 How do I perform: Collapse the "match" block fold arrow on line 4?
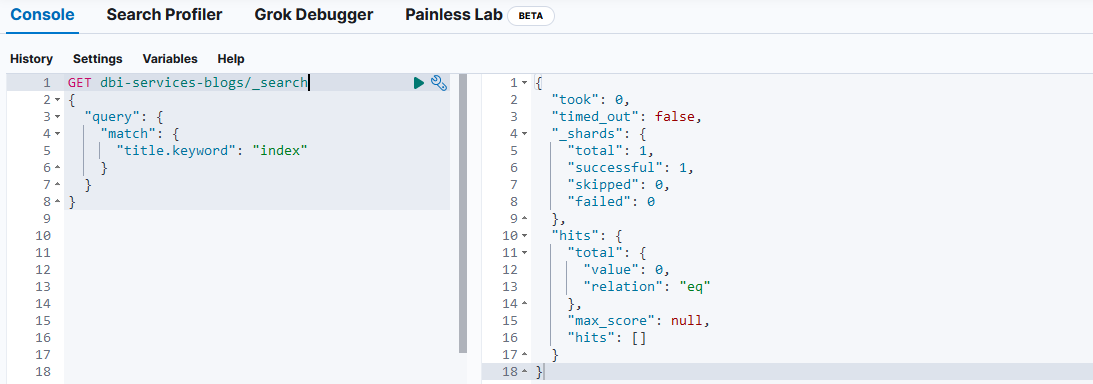point(57,134)
